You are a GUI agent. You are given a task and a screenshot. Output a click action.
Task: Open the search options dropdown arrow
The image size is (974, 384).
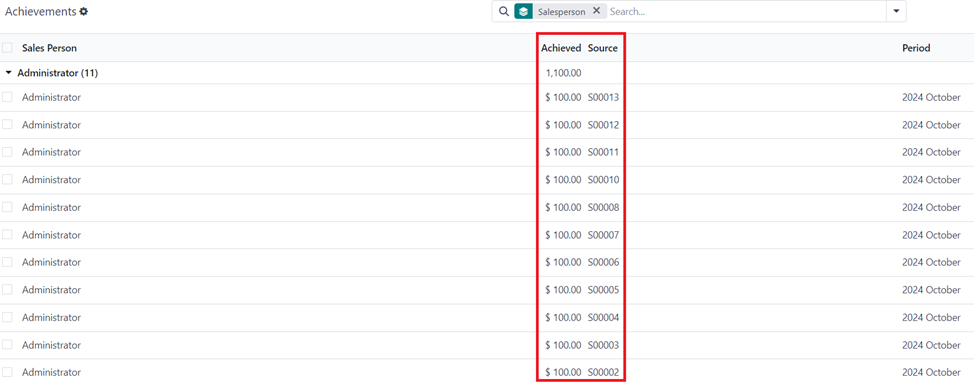(x=896, y=11)
